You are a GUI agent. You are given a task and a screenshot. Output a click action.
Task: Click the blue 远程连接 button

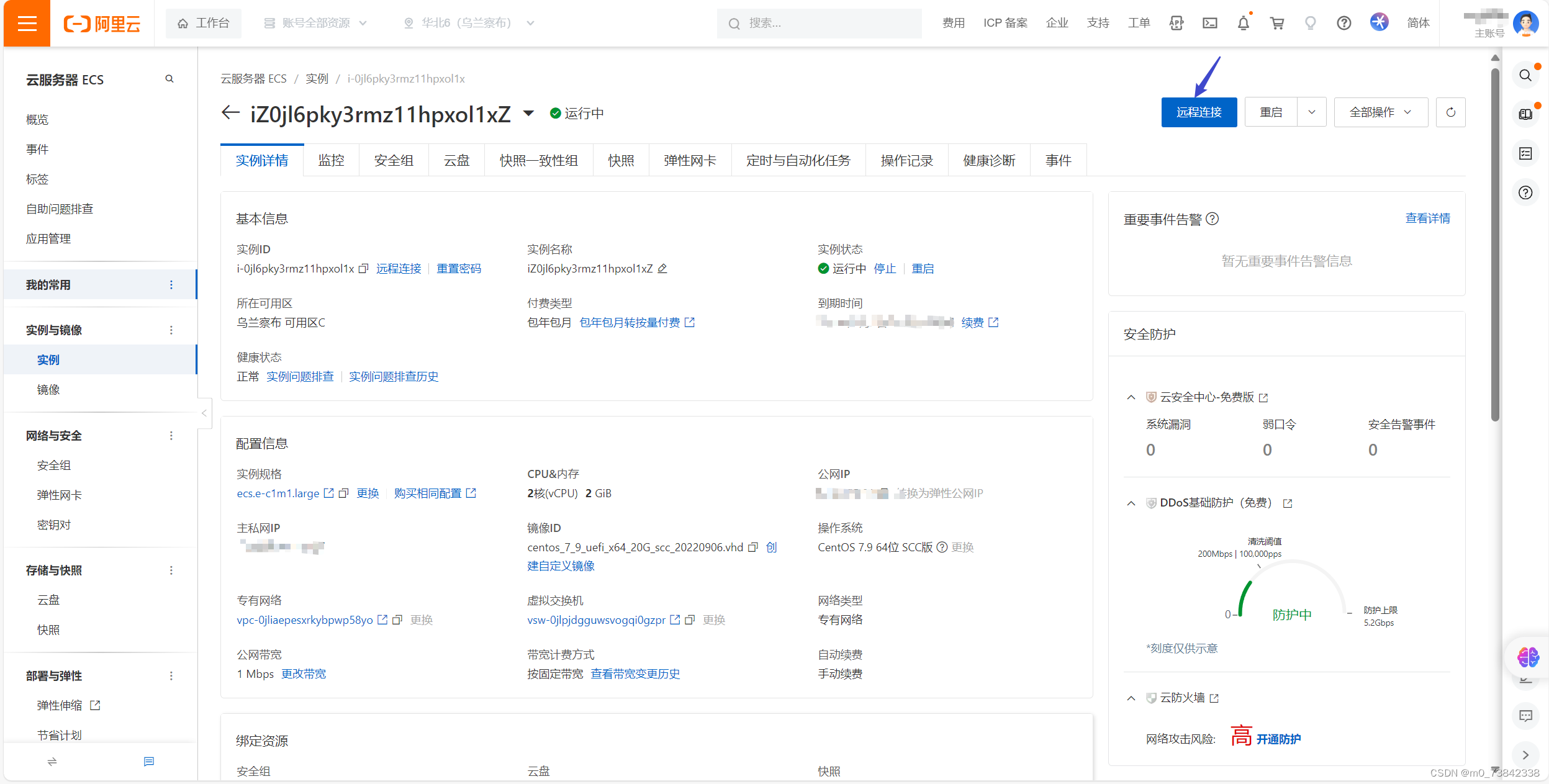(x=1199, y=112)
